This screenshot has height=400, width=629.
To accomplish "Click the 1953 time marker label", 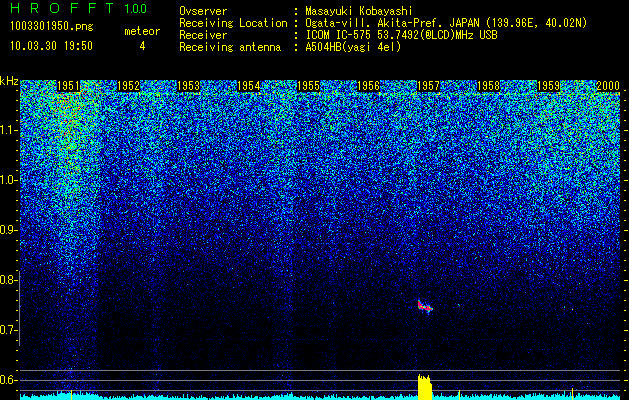I will coord(189,86).
